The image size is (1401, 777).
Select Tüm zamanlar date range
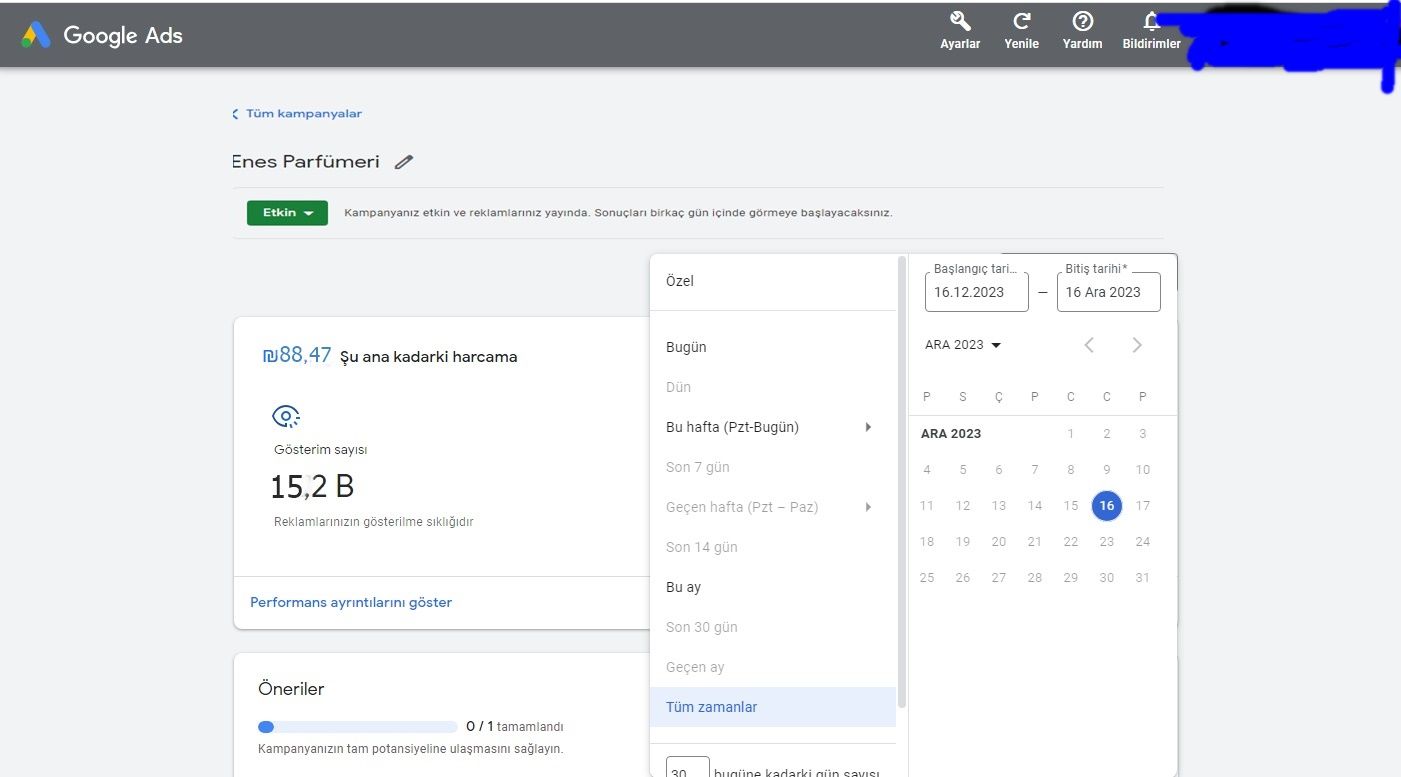click(x=773, y=707)
